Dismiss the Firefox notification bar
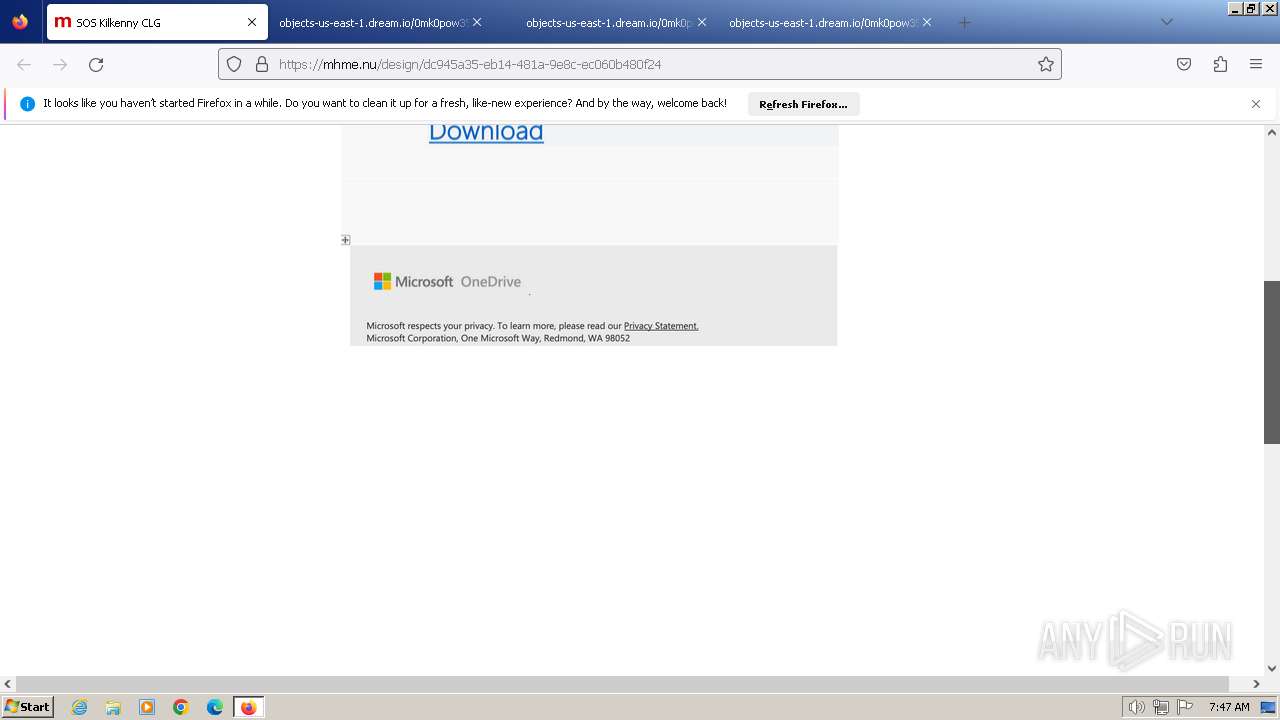This screenshot has height=720, width=1280. pos(1256,104)
